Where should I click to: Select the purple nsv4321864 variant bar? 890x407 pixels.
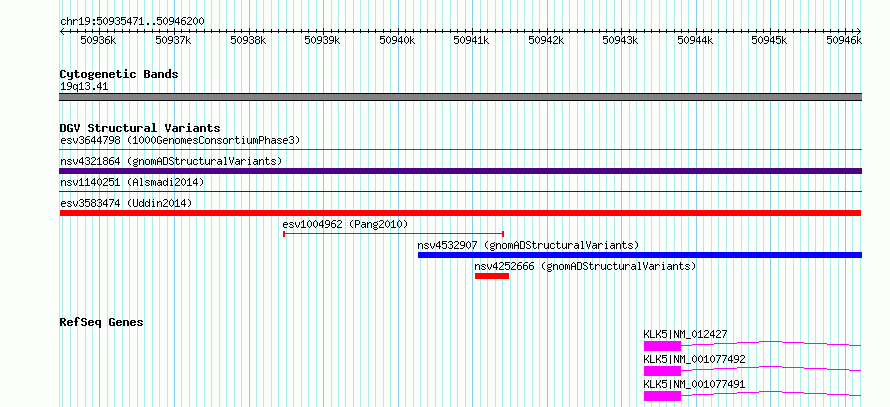click(460, 171)
